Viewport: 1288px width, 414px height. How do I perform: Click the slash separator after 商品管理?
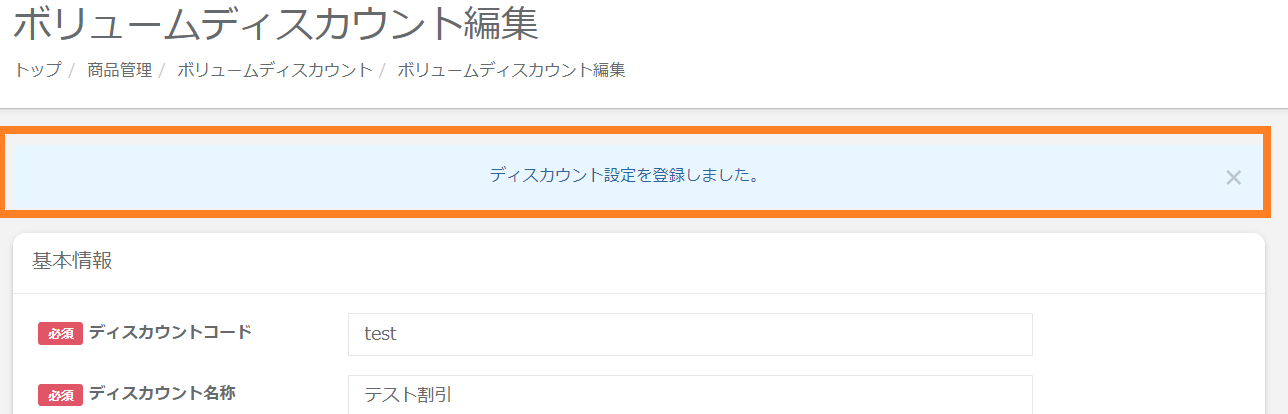(x=162, y=70)
